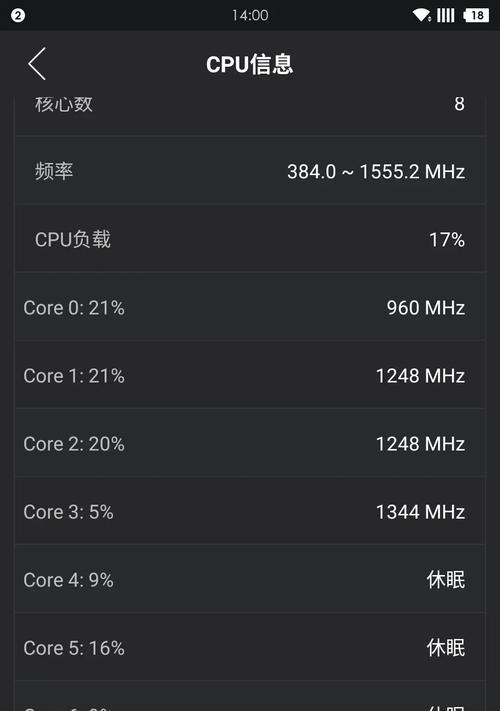Viewport: 500px width, 711px height.
Task: Tap the 960 MHz frequency value
Action: point(426,307)
